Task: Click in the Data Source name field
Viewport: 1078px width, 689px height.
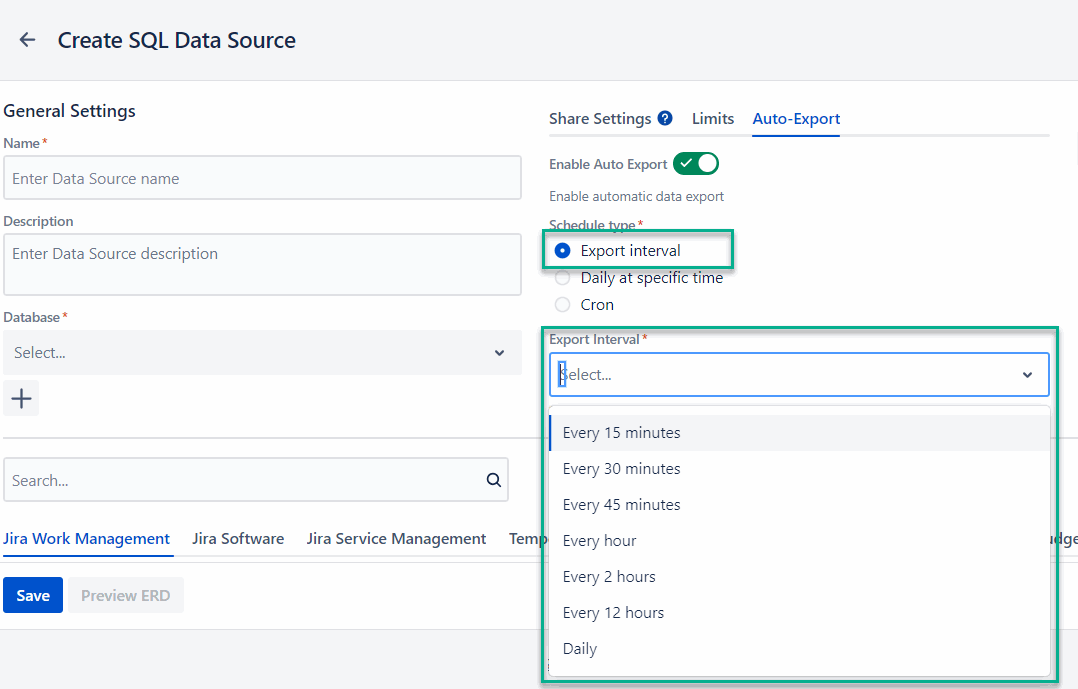Action: [x=262, y=178]
